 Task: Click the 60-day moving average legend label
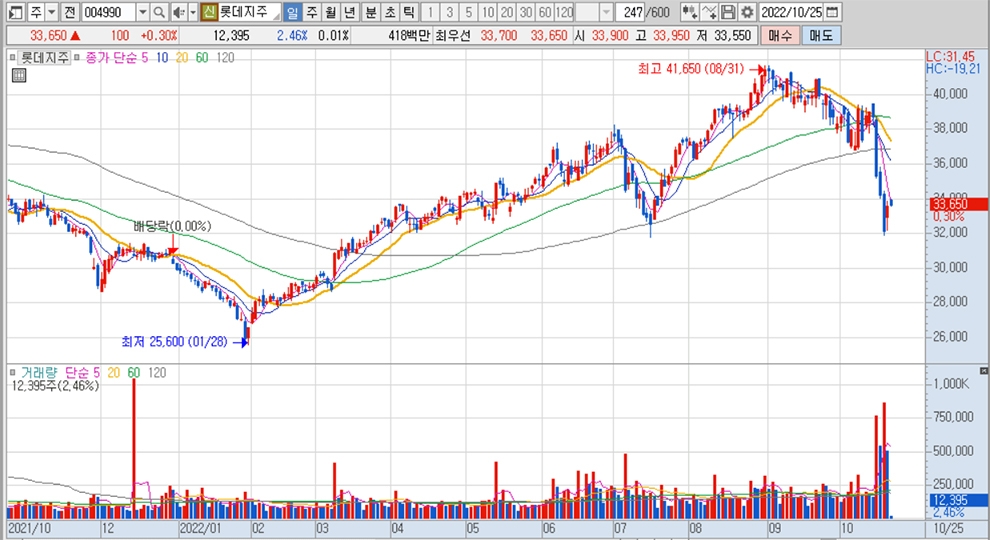[x=202, y=58]
